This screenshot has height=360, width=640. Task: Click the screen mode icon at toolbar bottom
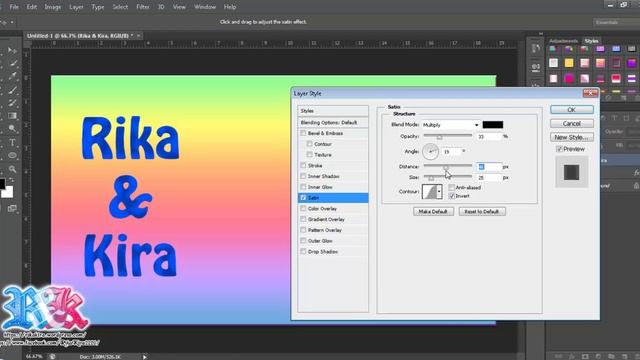coord(12,209)
